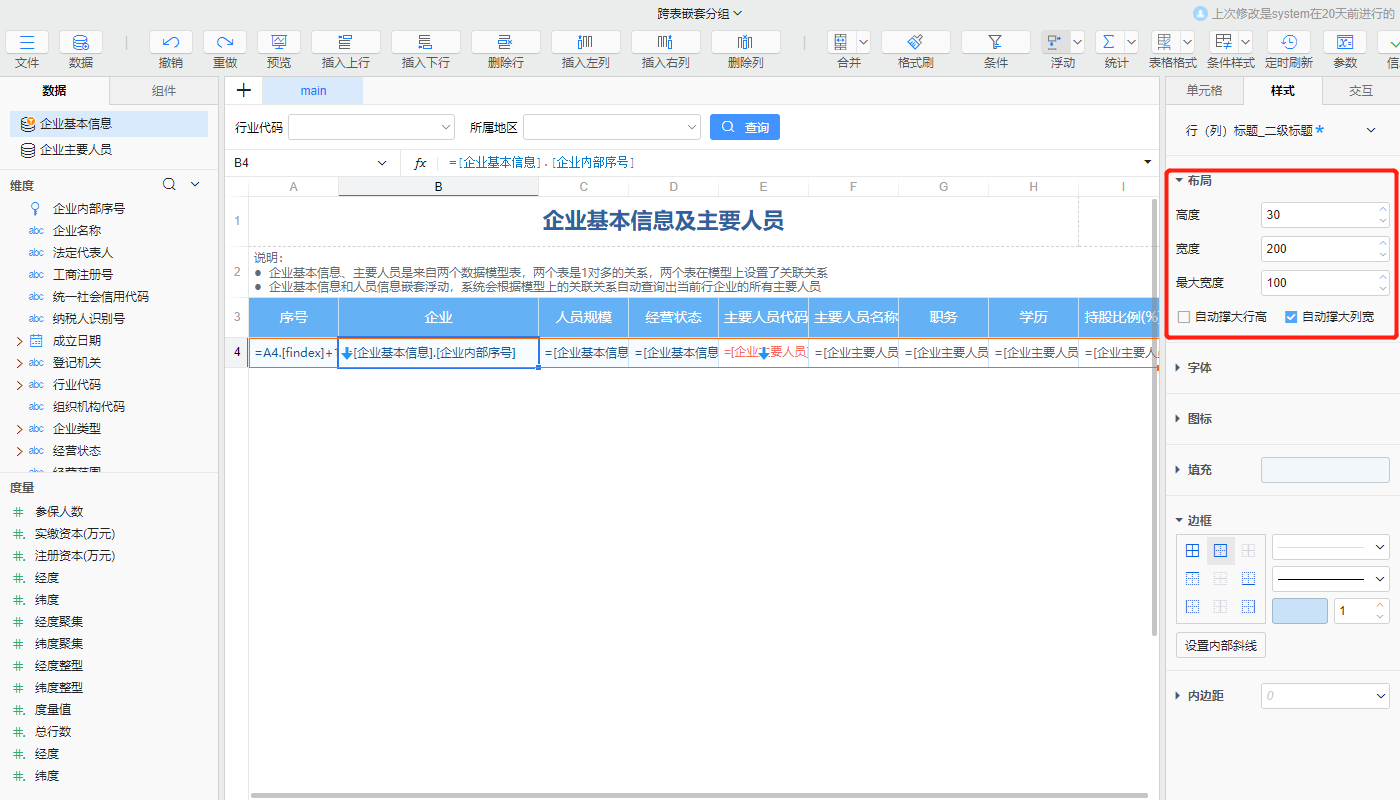The width and height of the screenshot is (1400, 800).
Task: Click the 填充 color swatch
Action: 1325,470
